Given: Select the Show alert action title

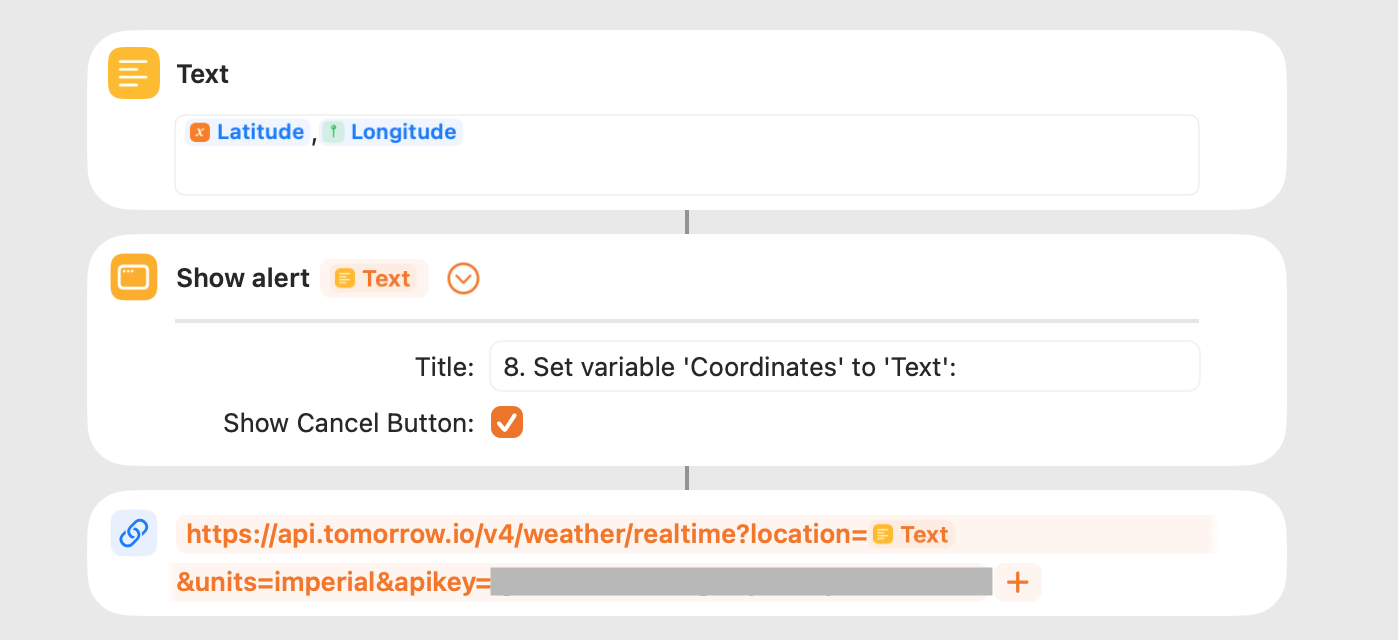Looking at the screenshot, I should (243, 278).
